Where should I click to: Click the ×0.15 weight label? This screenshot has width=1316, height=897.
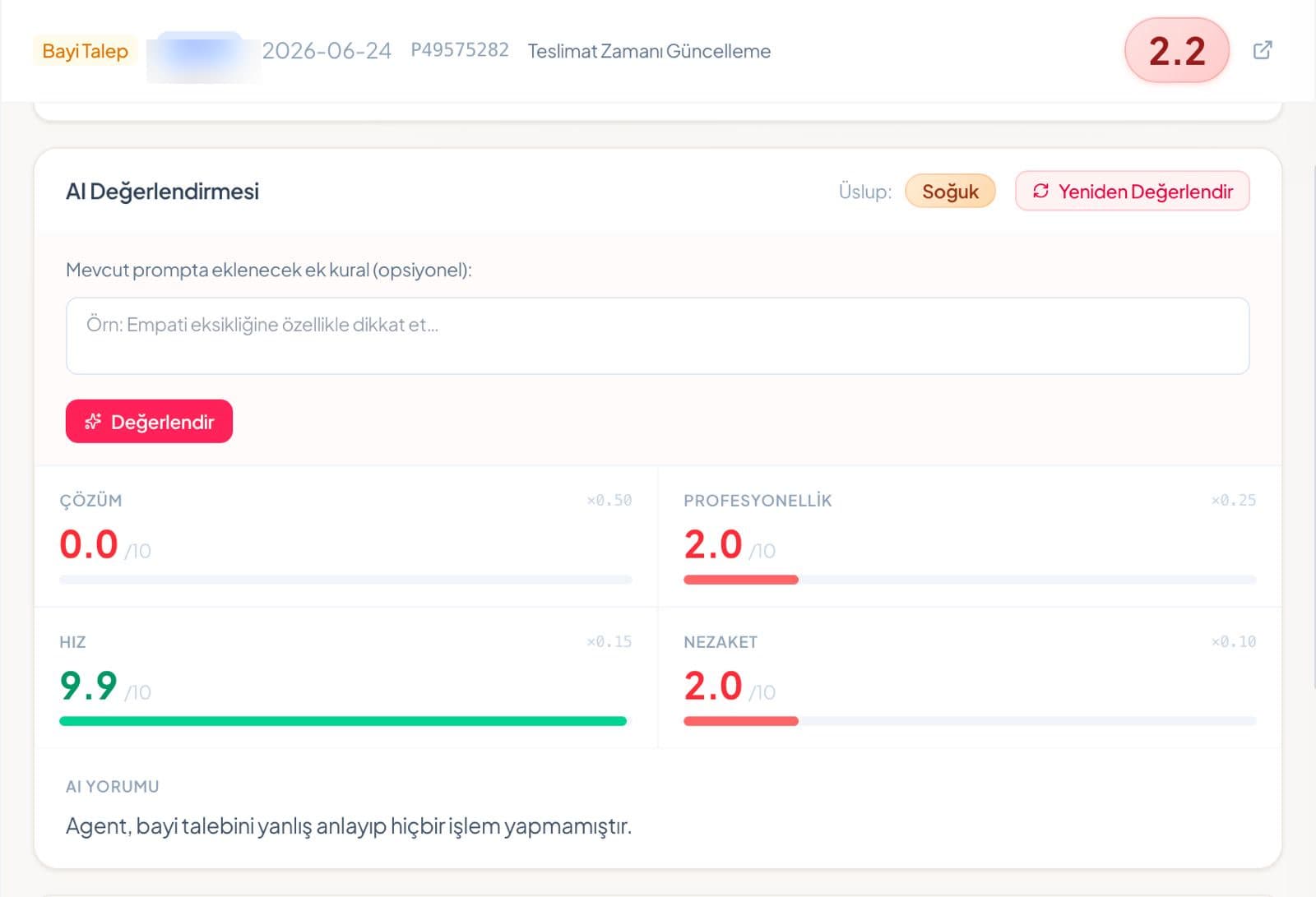pos(609,641)
